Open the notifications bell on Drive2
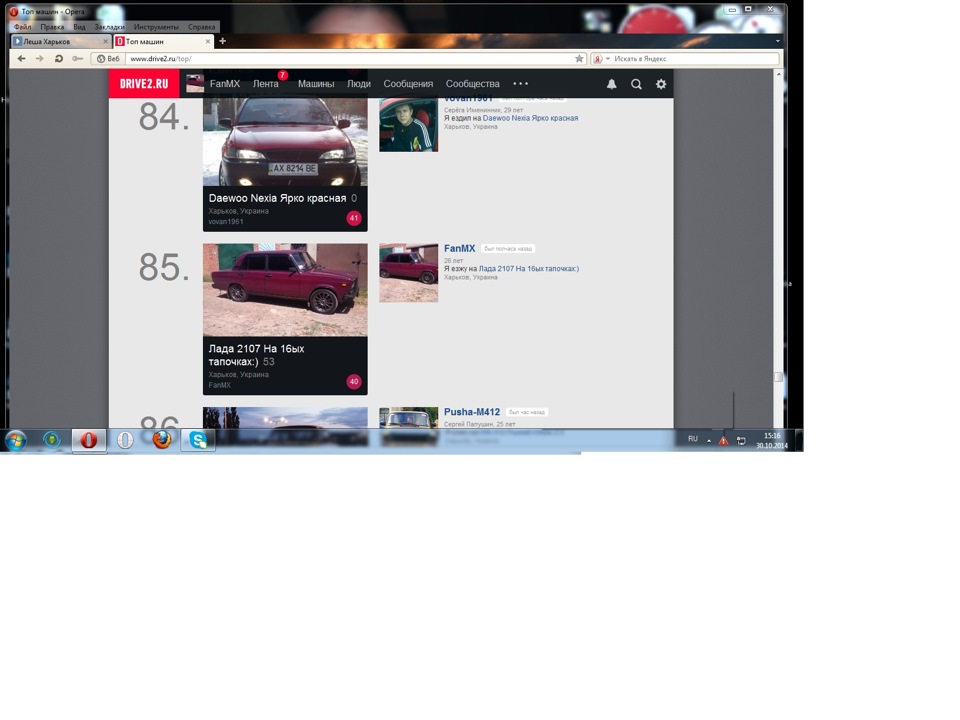 [x=612, y=84]
